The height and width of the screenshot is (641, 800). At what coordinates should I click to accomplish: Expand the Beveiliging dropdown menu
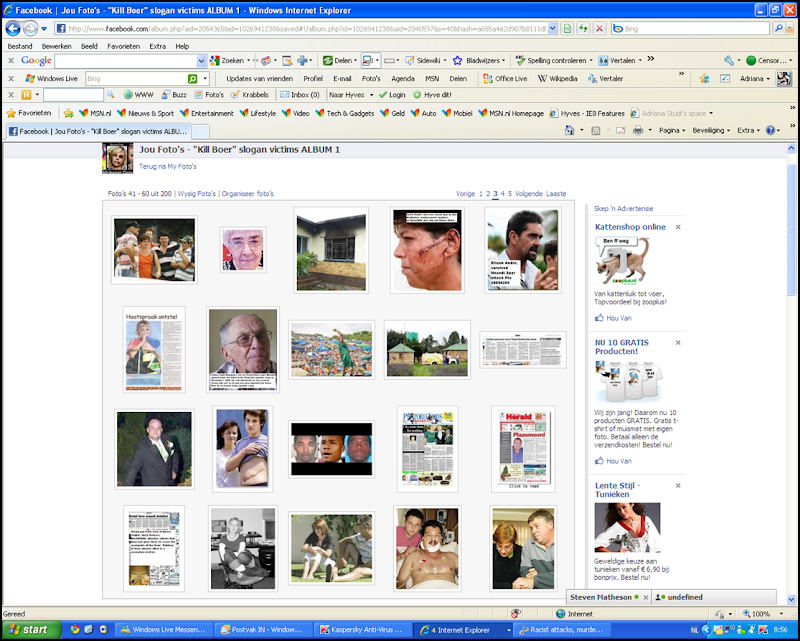tap(711, 131)
